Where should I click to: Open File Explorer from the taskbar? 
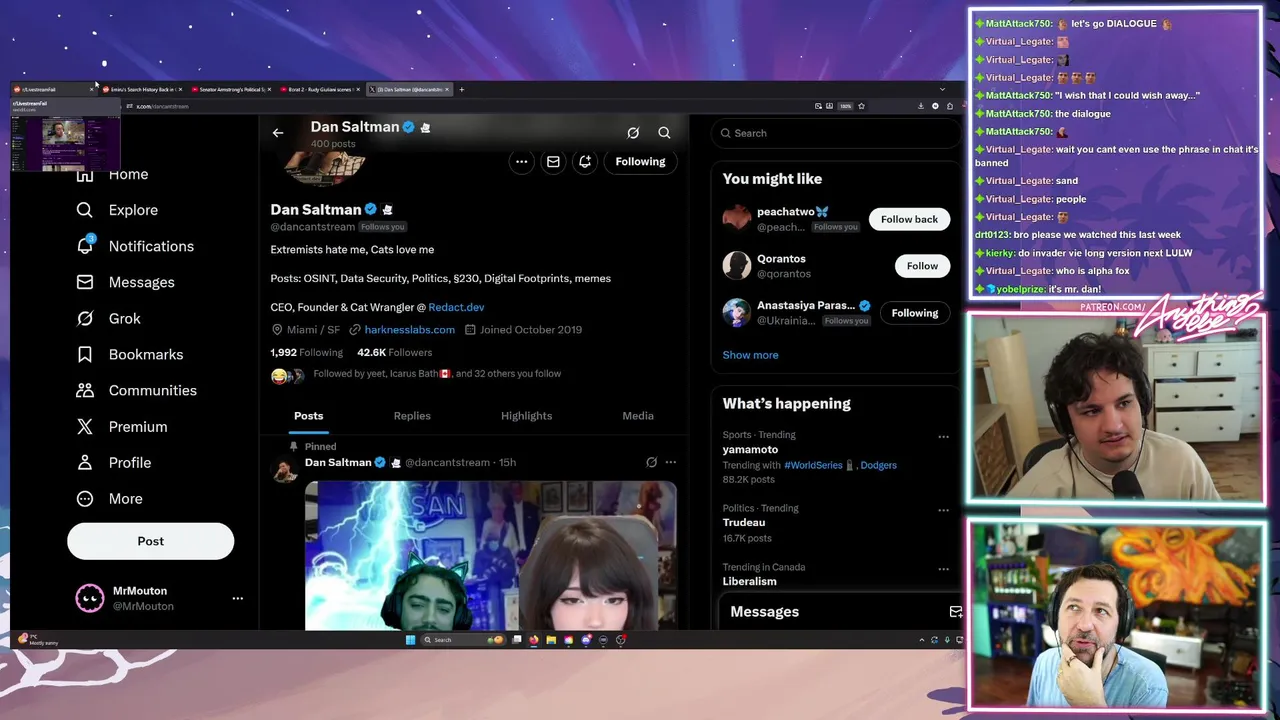(551, 640)
